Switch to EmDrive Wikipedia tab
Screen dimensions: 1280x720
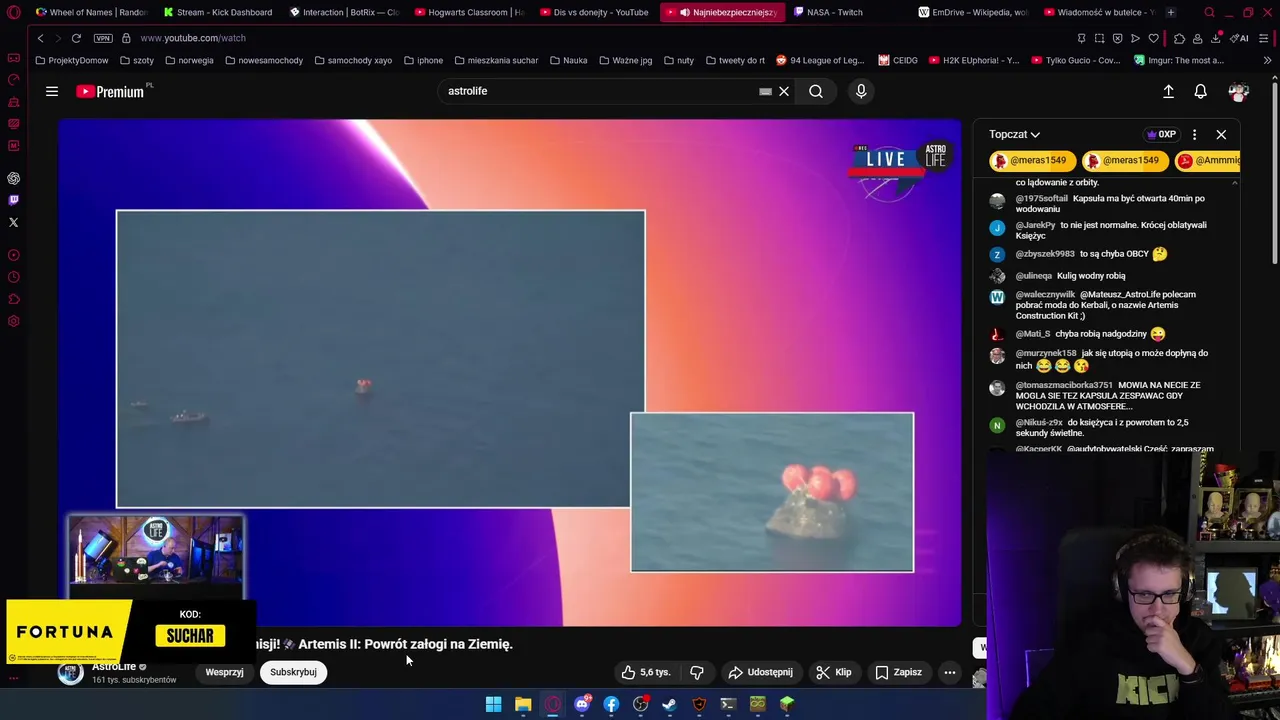(x=975, y=12)
